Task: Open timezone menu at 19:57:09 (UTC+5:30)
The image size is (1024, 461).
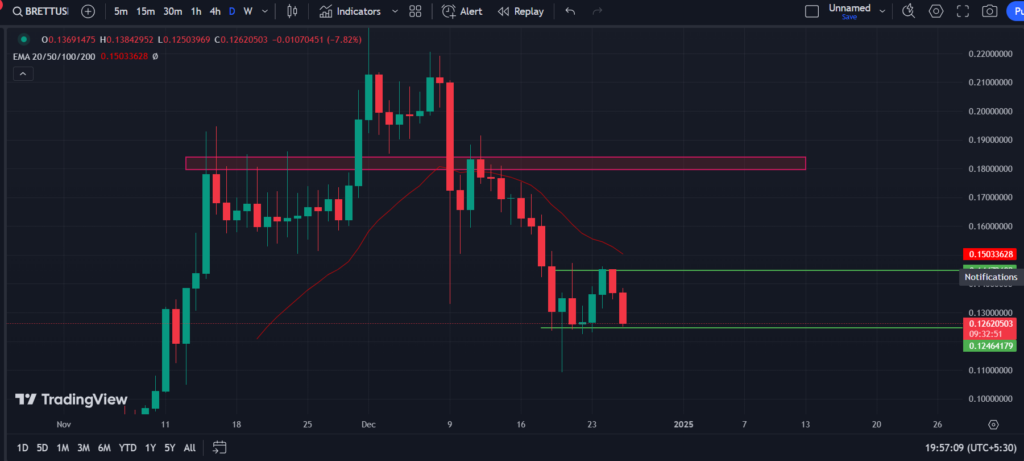Action: [972, 448]
